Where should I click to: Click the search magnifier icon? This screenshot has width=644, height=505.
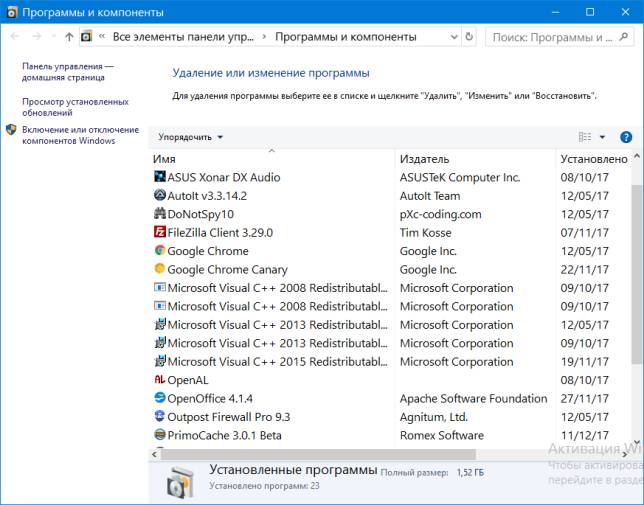click(x=623, y=37)
